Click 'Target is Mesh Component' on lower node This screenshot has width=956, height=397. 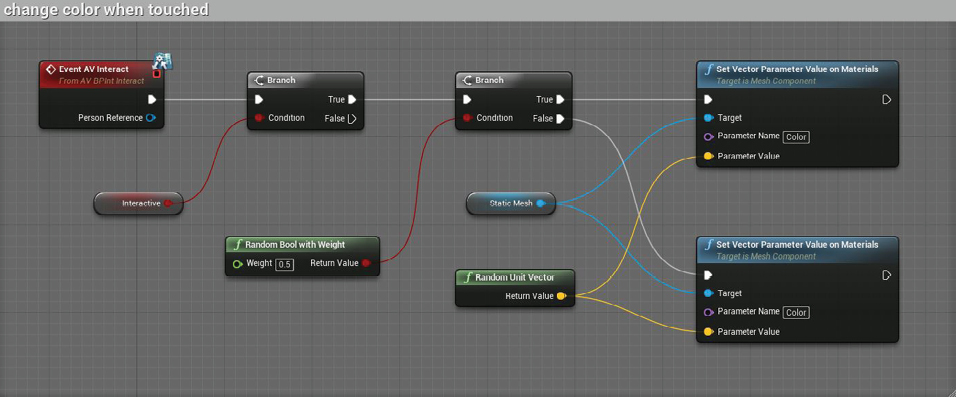[766, 256]
